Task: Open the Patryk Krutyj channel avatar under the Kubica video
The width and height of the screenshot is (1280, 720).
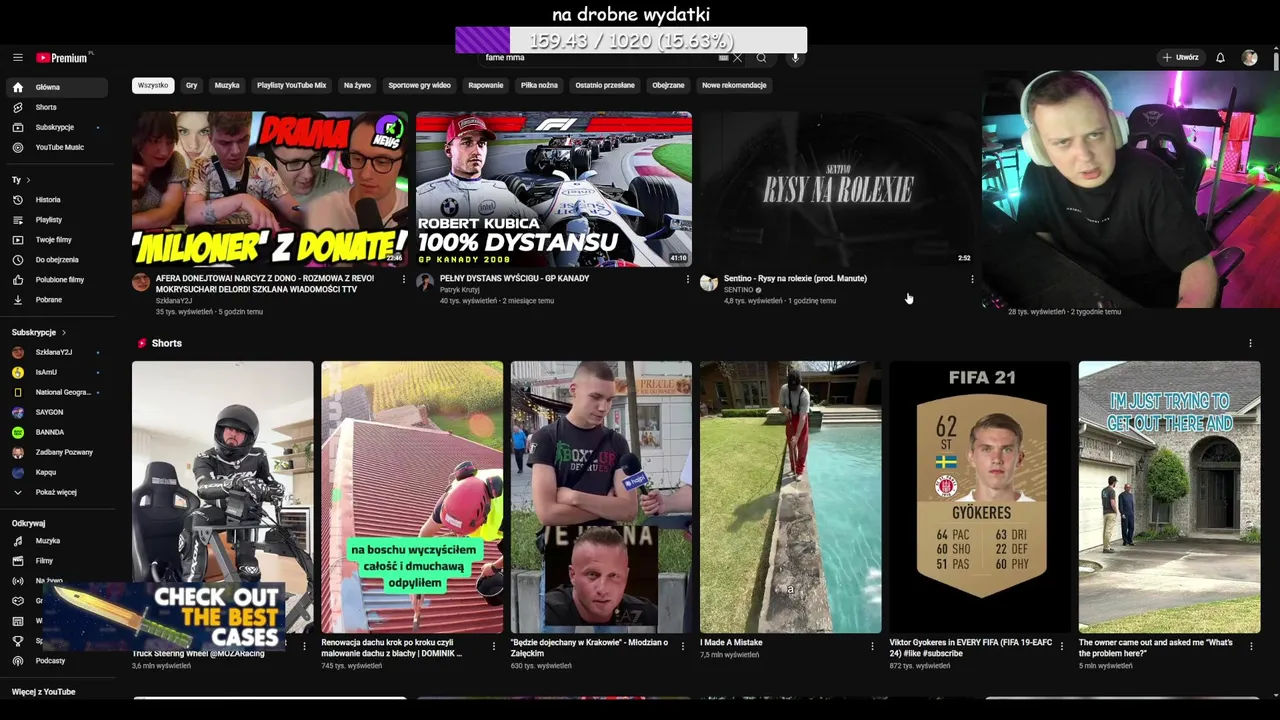Action: click(x=425, y=282)
